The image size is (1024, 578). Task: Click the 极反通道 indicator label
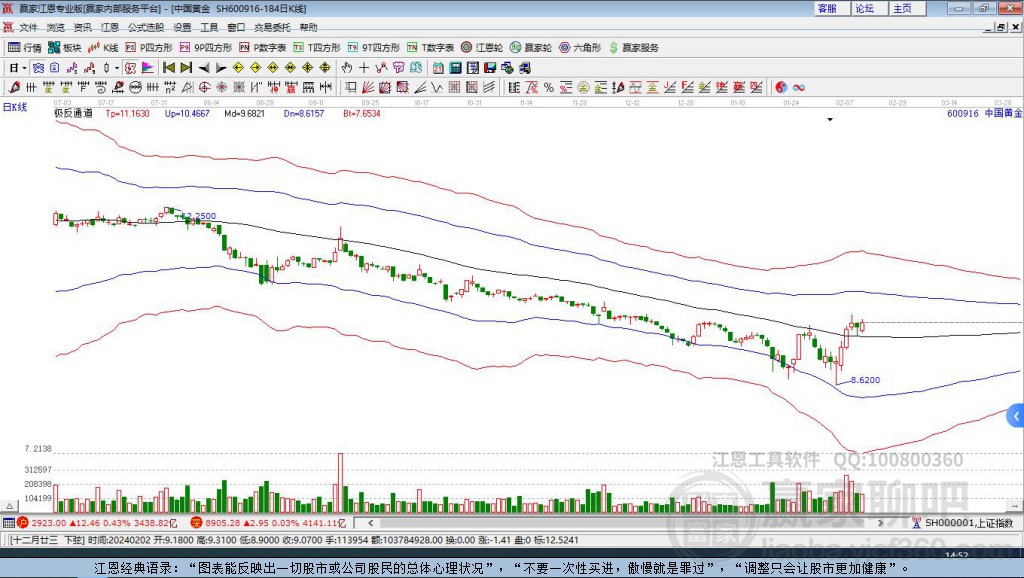pyautogui.click(x=73, y=113)
